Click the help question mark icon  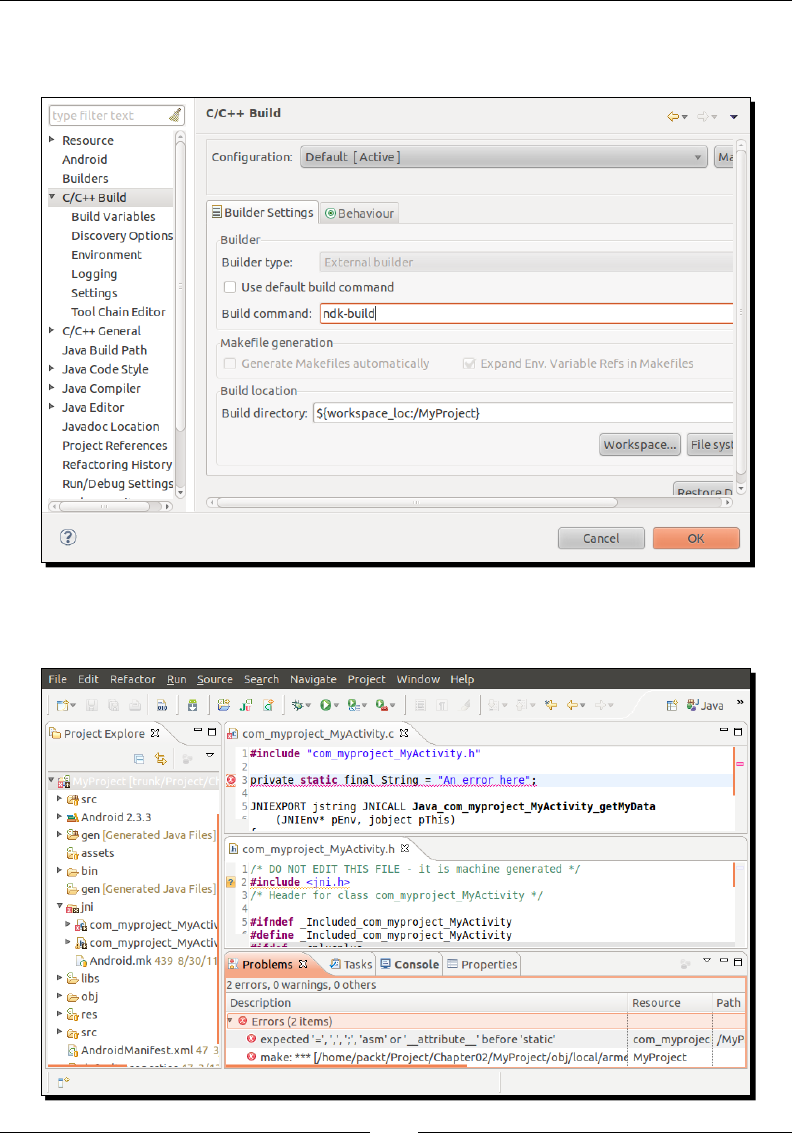coord(68,537)
